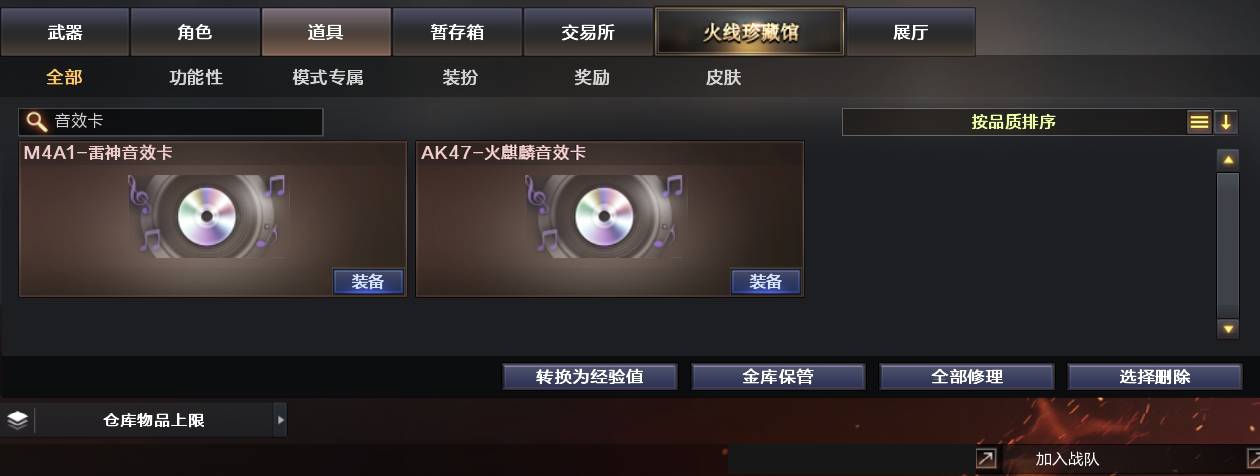Expand the 仓库物品上限 side arrow
This screenshot has height=476, width=1260.
point(280,420)
